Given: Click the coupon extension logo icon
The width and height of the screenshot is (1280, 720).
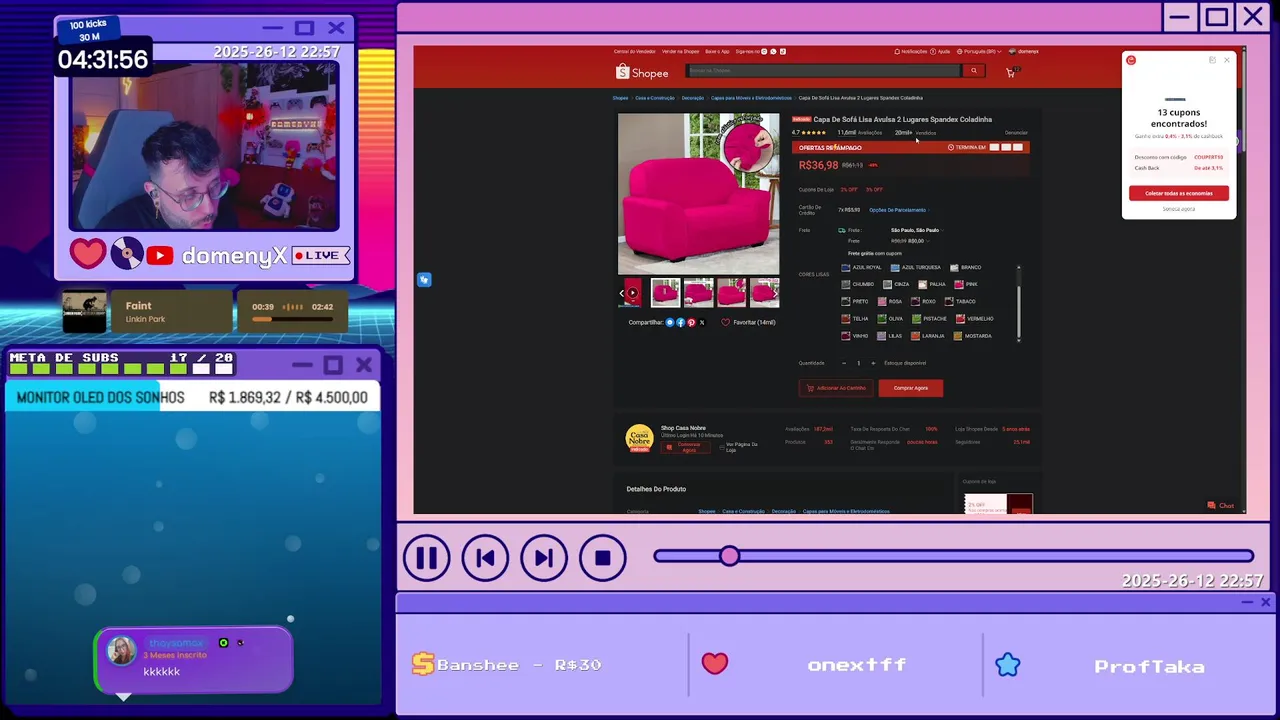Looking at the screenshot, I should pyautogui.click(x=1131, y=60).
